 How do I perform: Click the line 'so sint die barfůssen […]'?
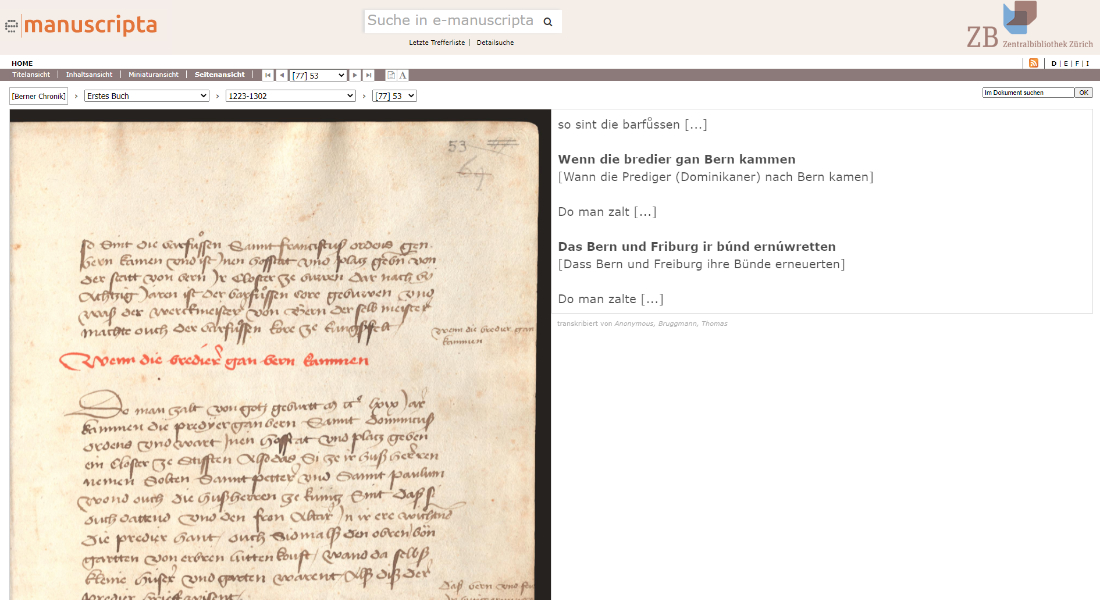pyautogui.click(x=632, y=124)
